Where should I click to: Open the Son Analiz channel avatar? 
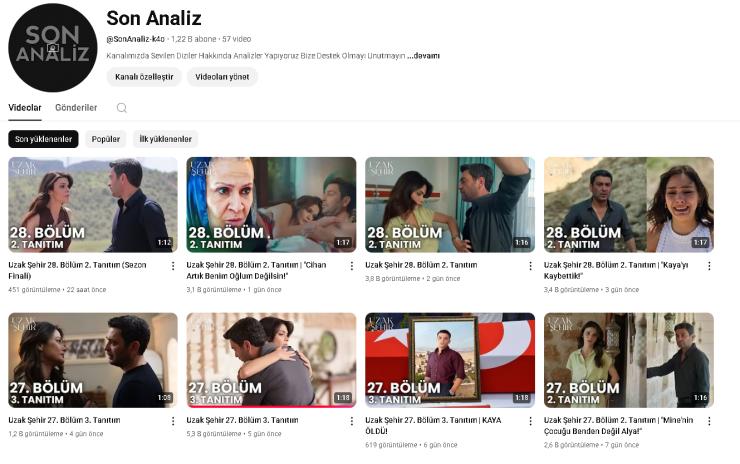[53, 48]
